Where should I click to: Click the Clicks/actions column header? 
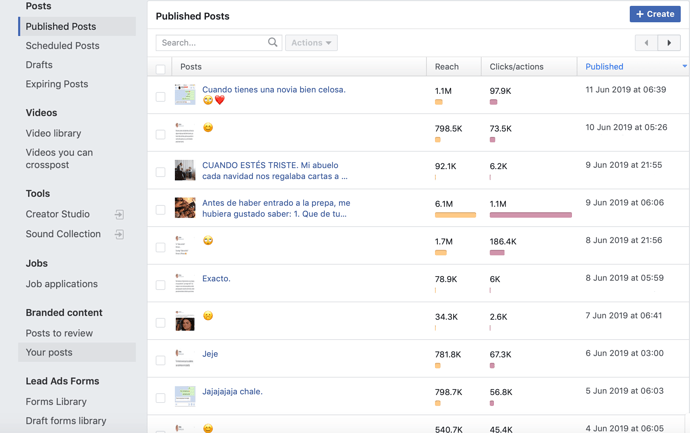pos(516,66)
